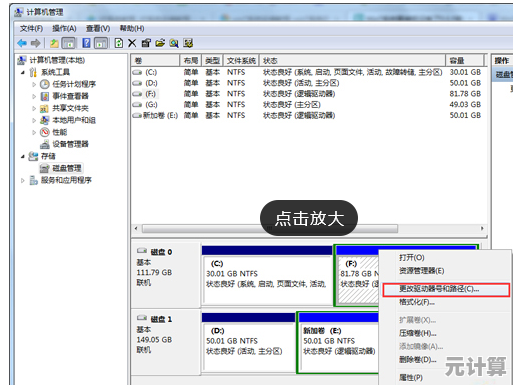Image resolution: width=513 pixels, height=385 pixels.
Task: Click the 30.01 GB capacity in the (C:) row
Action: 465,72
